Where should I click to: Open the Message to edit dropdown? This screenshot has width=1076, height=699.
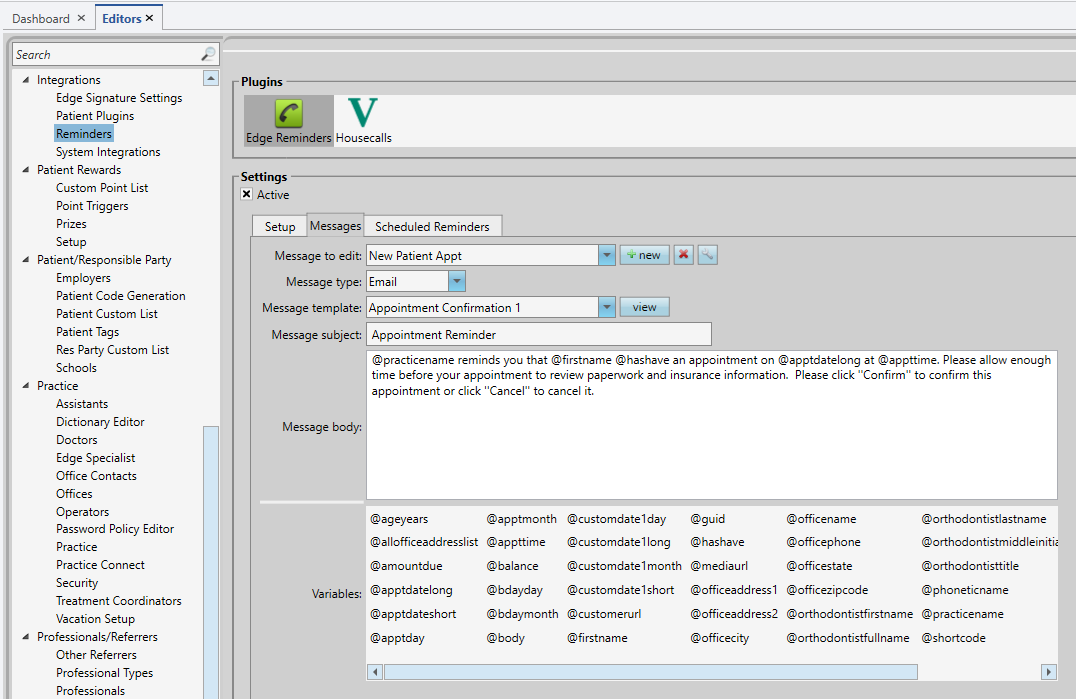(x=607, y=255)
